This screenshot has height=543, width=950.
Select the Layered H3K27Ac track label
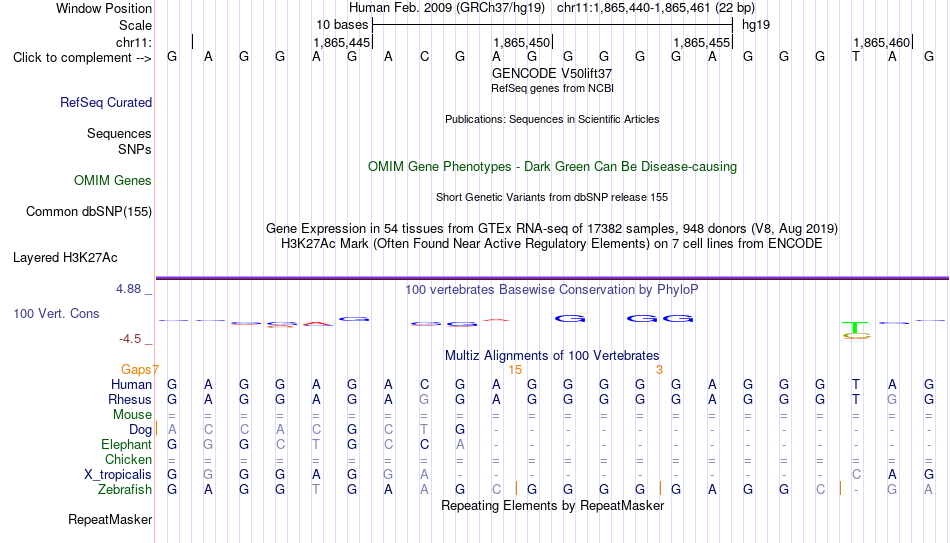tap(65, 258)
